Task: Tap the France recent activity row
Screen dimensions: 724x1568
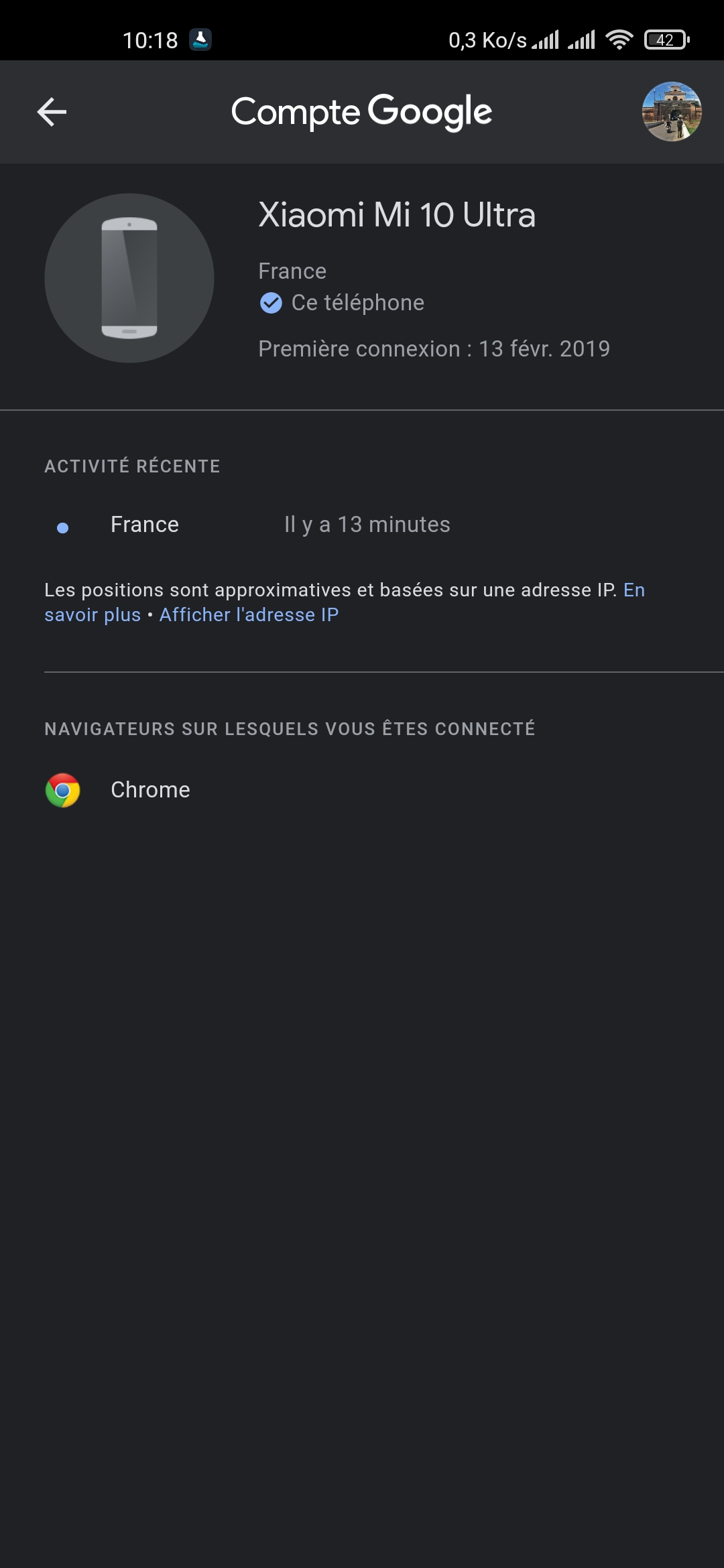Action: pos(362,525)
